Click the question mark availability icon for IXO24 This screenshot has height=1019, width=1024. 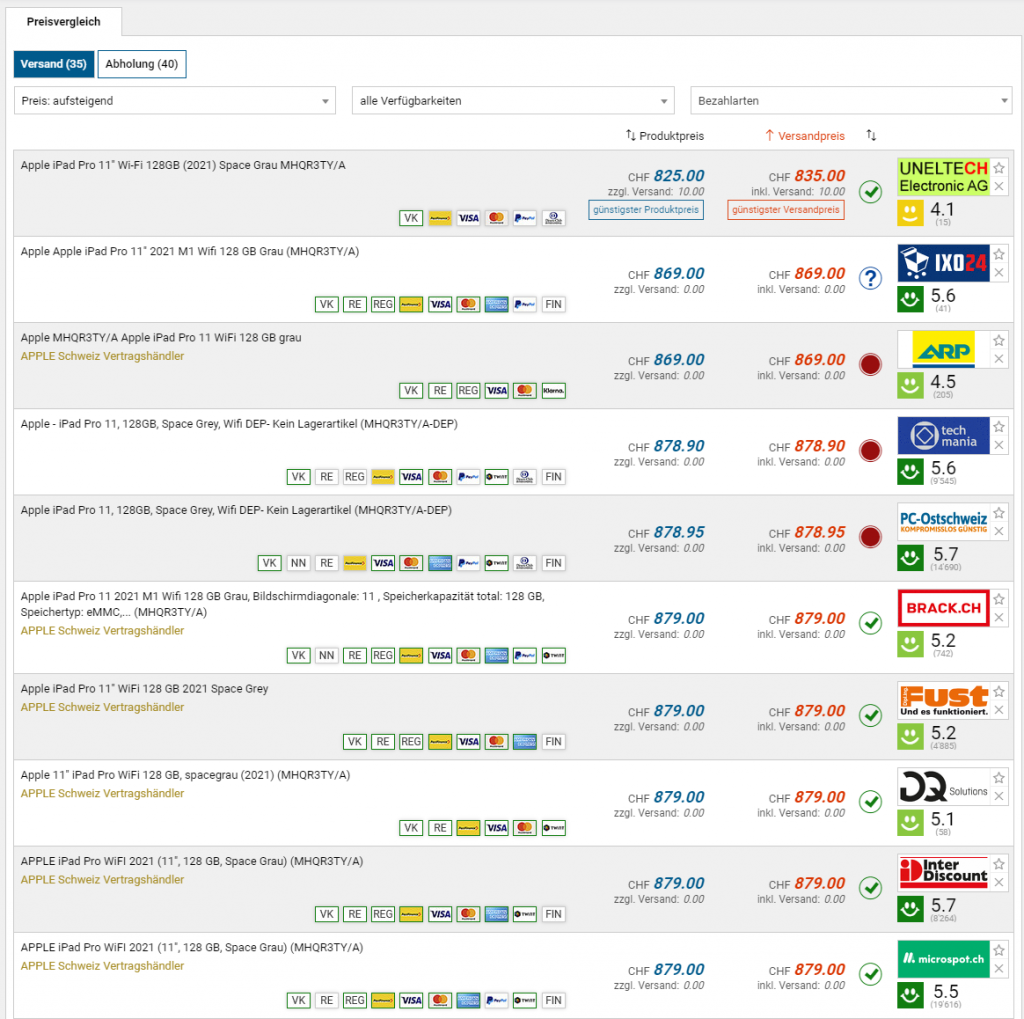870,279
